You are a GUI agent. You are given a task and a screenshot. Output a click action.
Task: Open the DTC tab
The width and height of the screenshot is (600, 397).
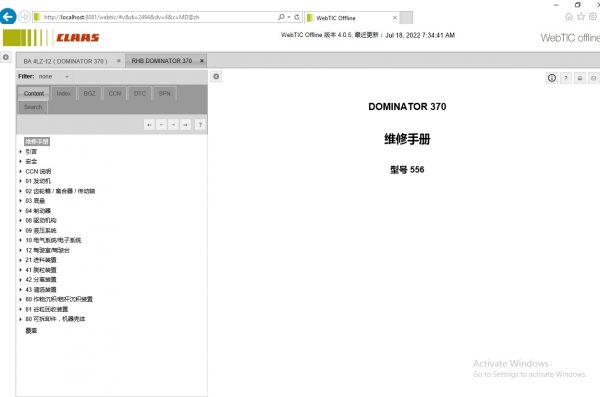tap(140, 93)
